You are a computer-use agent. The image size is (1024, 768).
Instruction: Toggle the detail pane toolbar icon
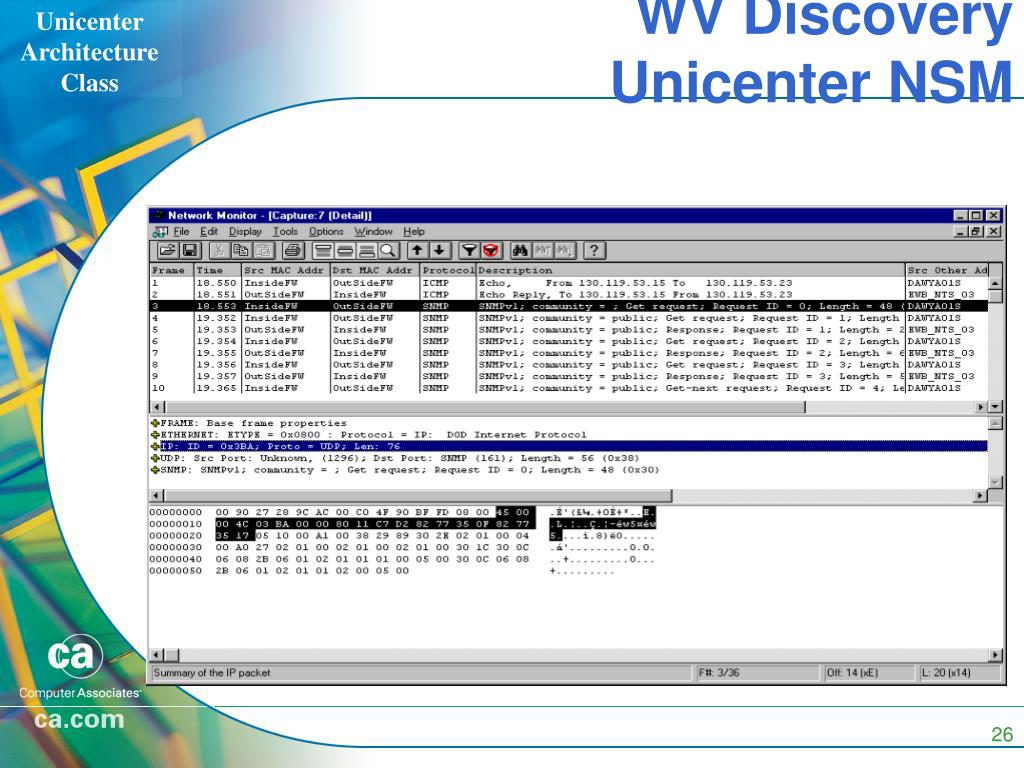pyautogui.click(x=345, y=251)
